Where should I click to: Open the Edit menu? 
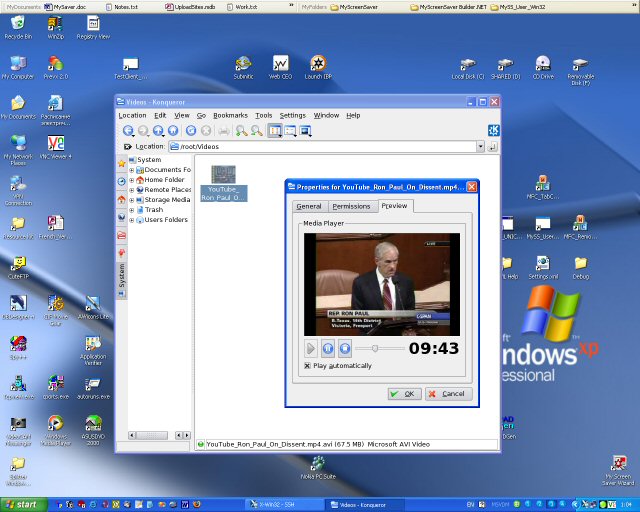(160, 116)
